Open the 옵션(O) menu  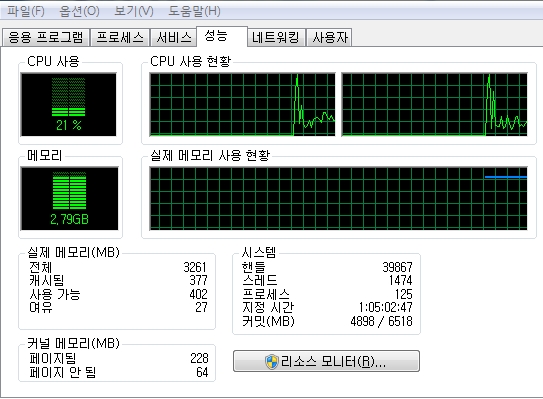[x=79, y=11]
